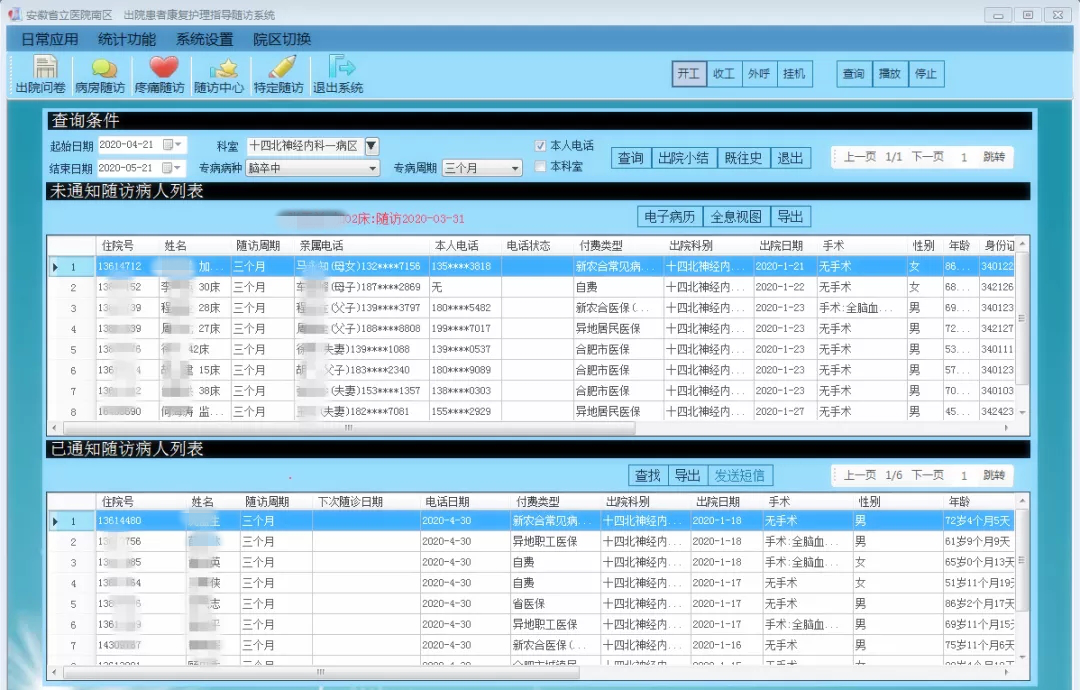Select upper table row with 13614712
This screenshot has height=690, width=1080.
point(532,266)
